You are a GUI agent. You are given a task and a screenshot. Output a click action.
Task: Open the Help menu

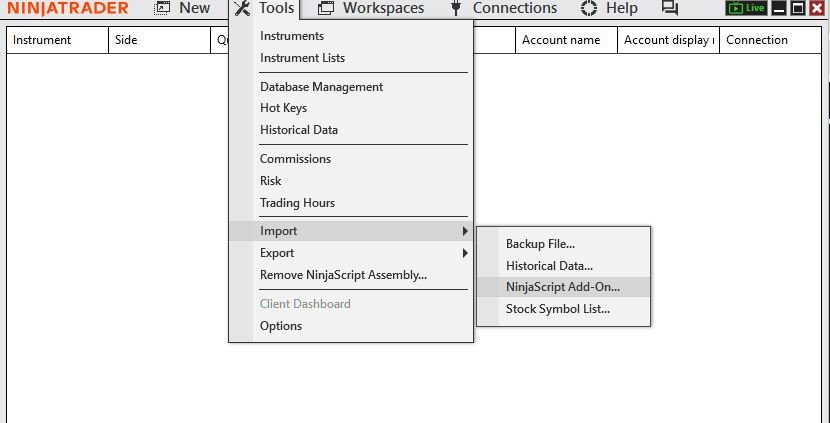pos(621,8)
